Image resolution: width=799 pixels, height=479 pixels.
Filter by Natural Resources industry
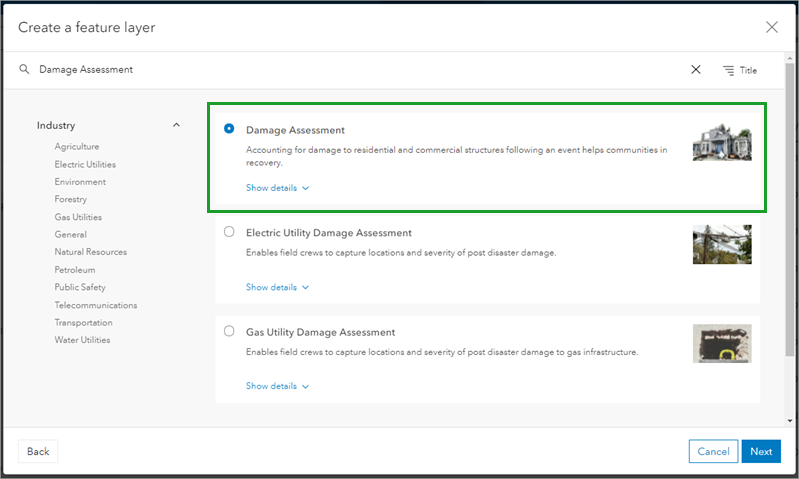pyautogui.click(x=91, y=252)
